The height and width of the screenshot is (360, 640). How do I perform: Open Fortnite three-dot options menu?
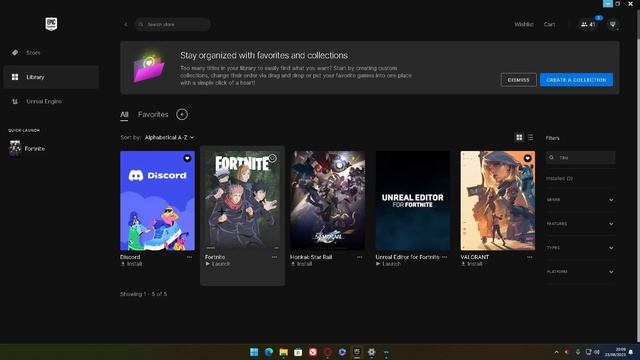click(x=274, y=257)
